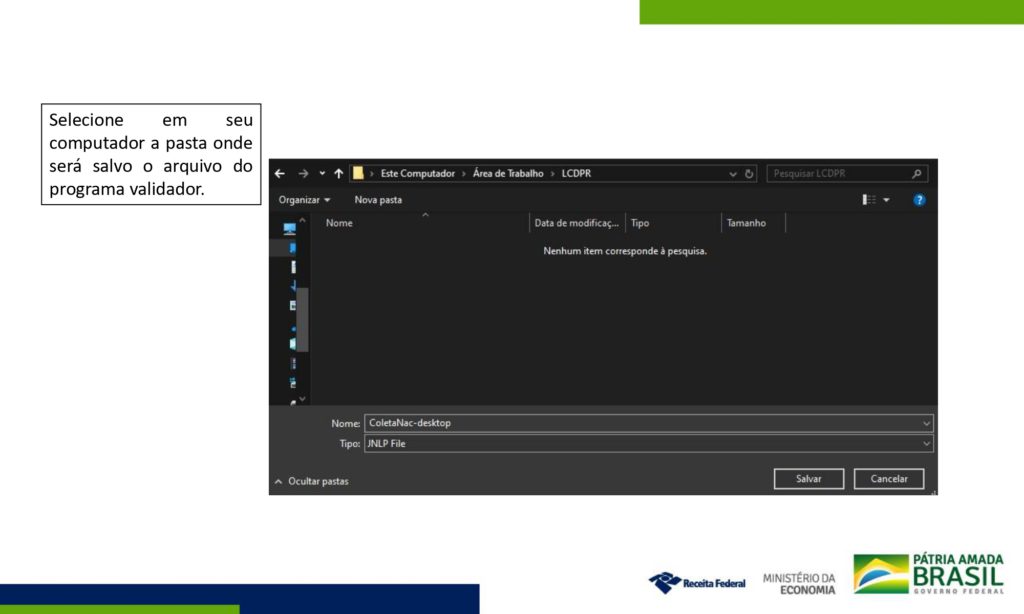
Task: Open view options dropdown arrow
Action: (x=886, y=200)
